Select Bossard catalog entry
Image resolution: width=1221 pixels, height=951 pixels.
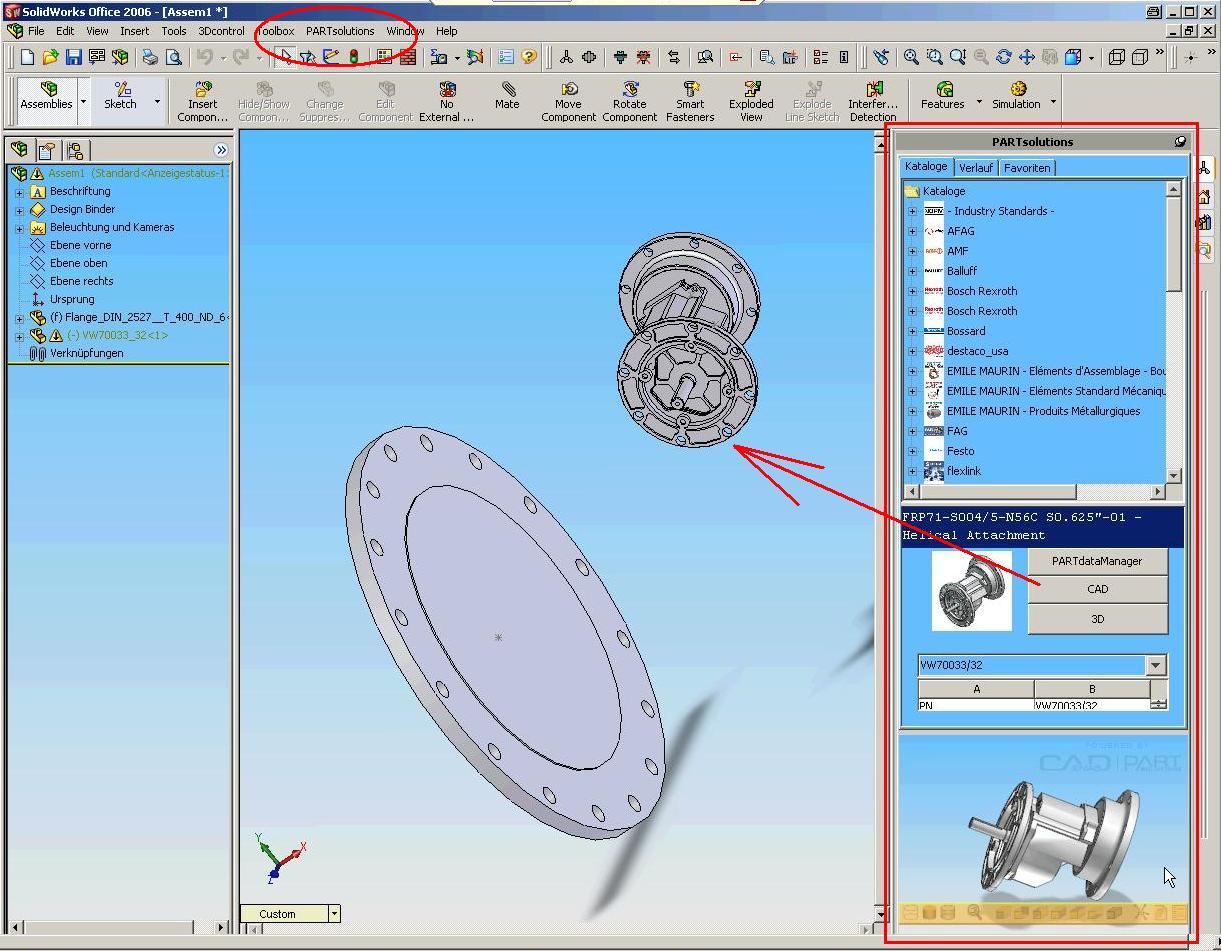(966, 331)
